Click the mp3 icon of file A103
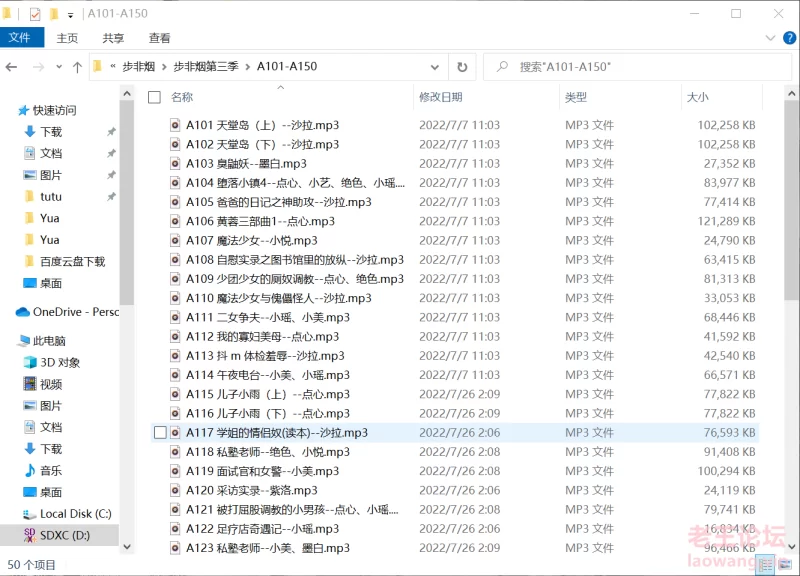The width and height of the screenshot is (800, 576). click(x=175, y=164)
